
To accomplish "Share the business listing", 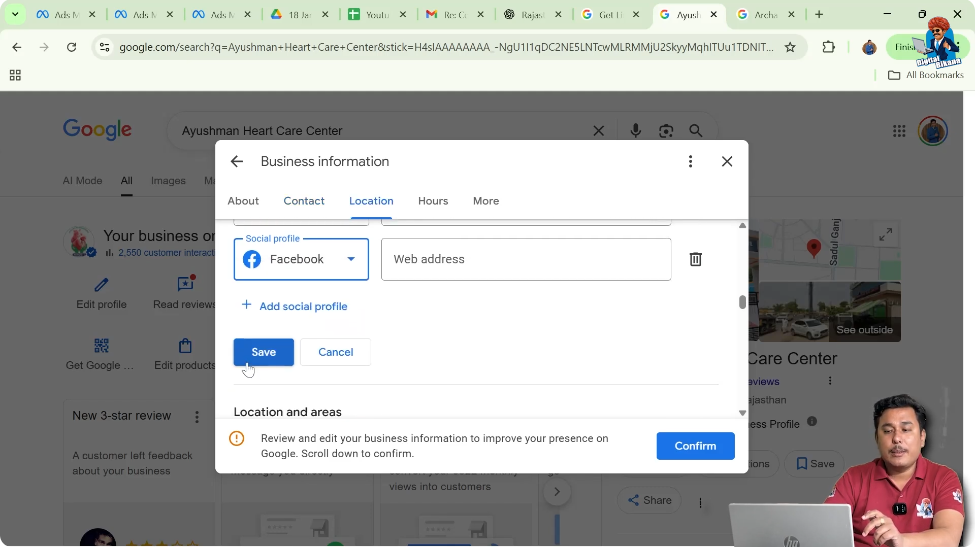I will pyautogui.click(x=649, y=500).
